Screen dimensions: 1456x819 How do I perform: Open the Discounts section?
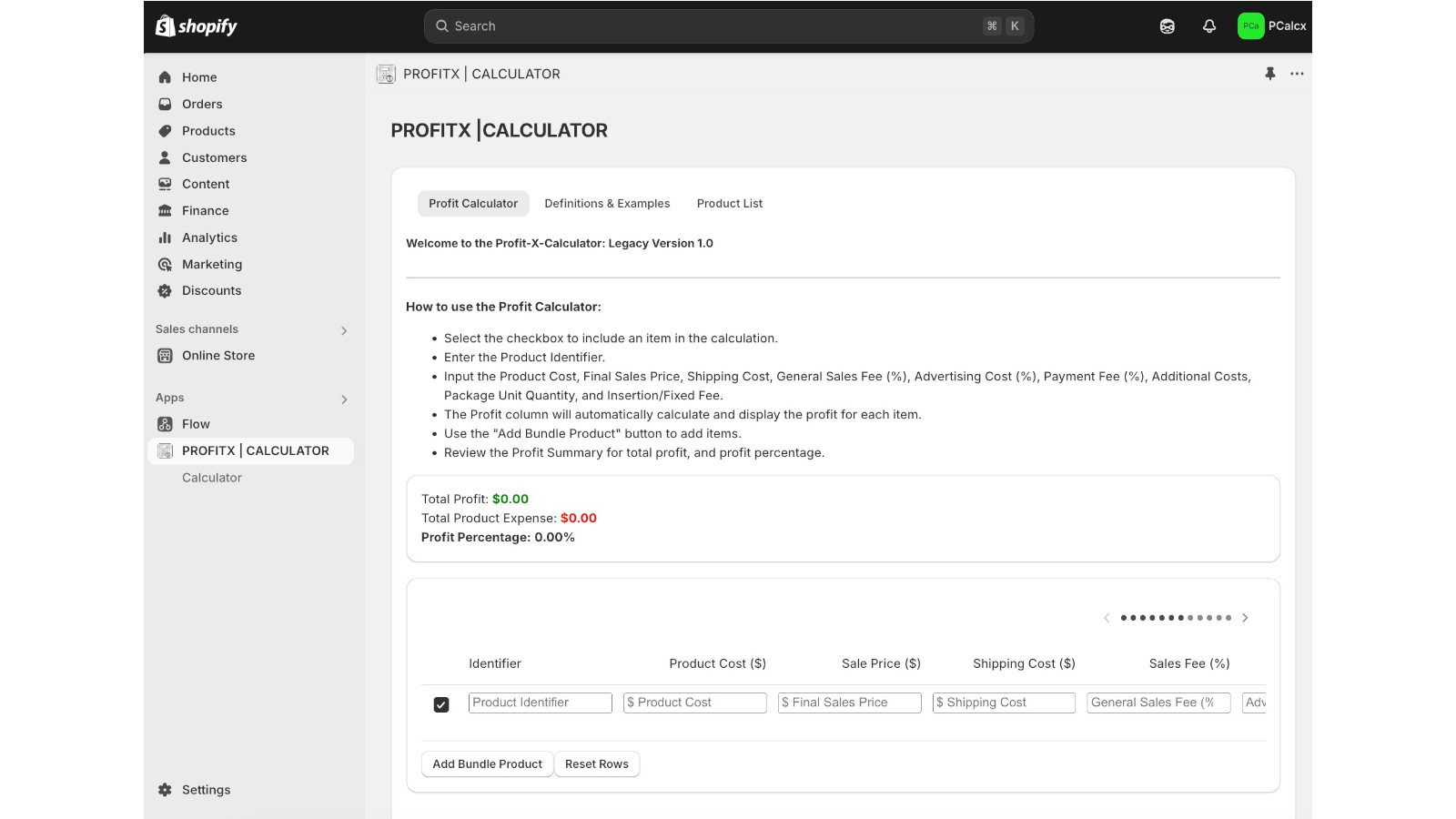point(211,290)
